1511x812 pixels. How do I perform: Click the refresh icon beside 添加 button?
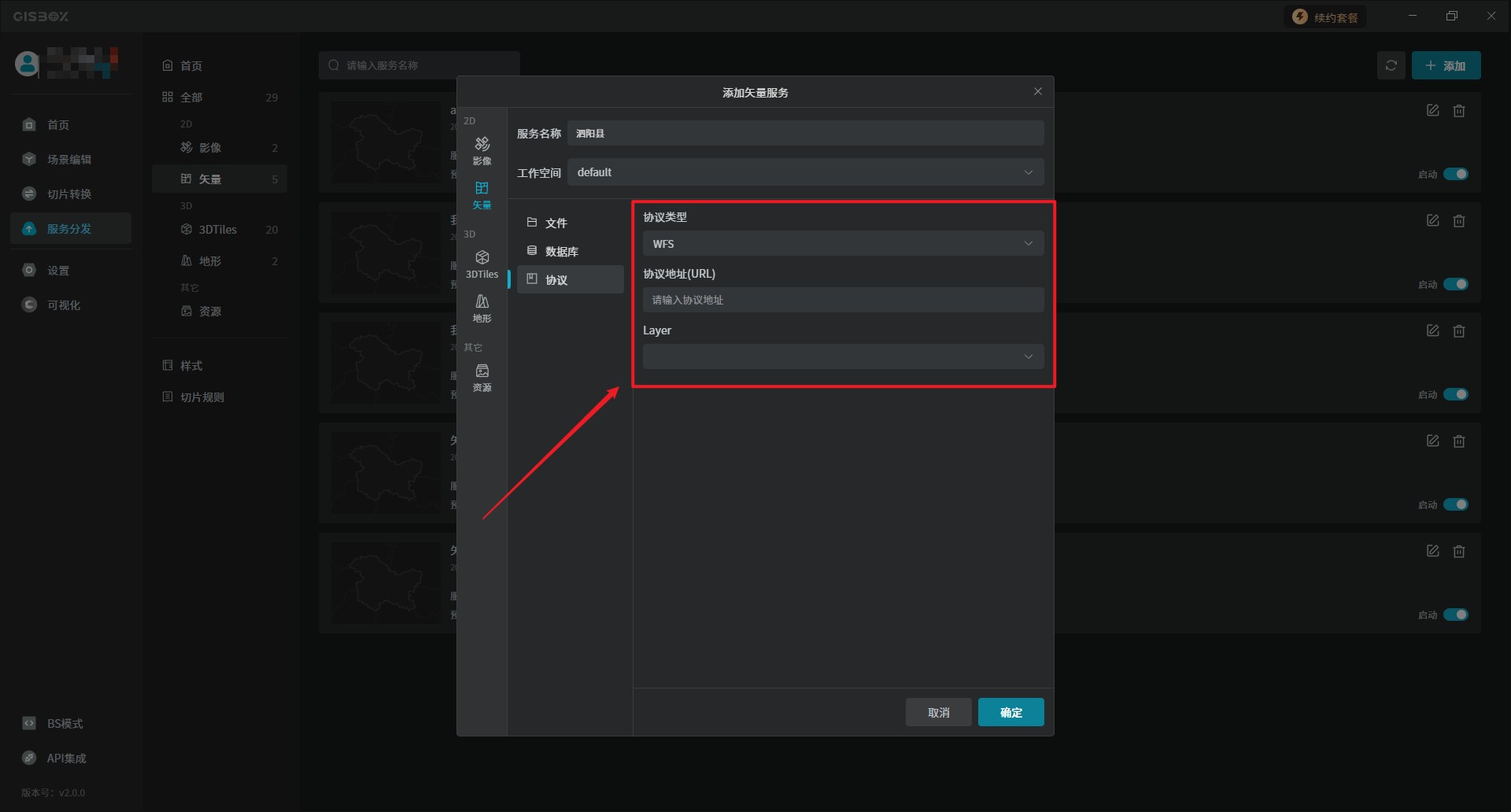pyautogui.click(x=1391, y=65)
